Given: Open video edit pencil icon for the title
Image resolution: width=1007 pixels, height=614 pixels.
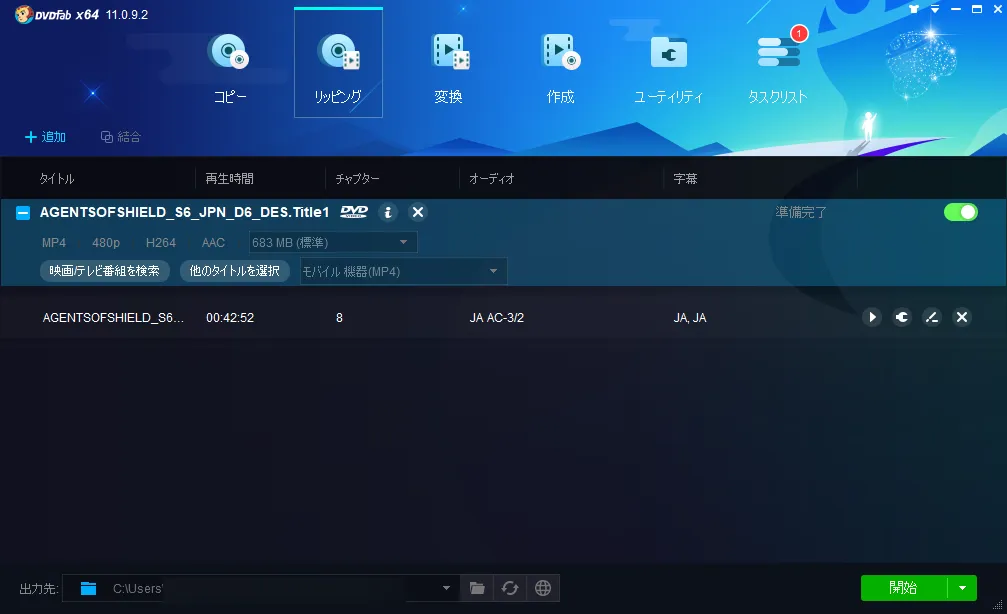Looking at the screenshot, I should 932,317.
